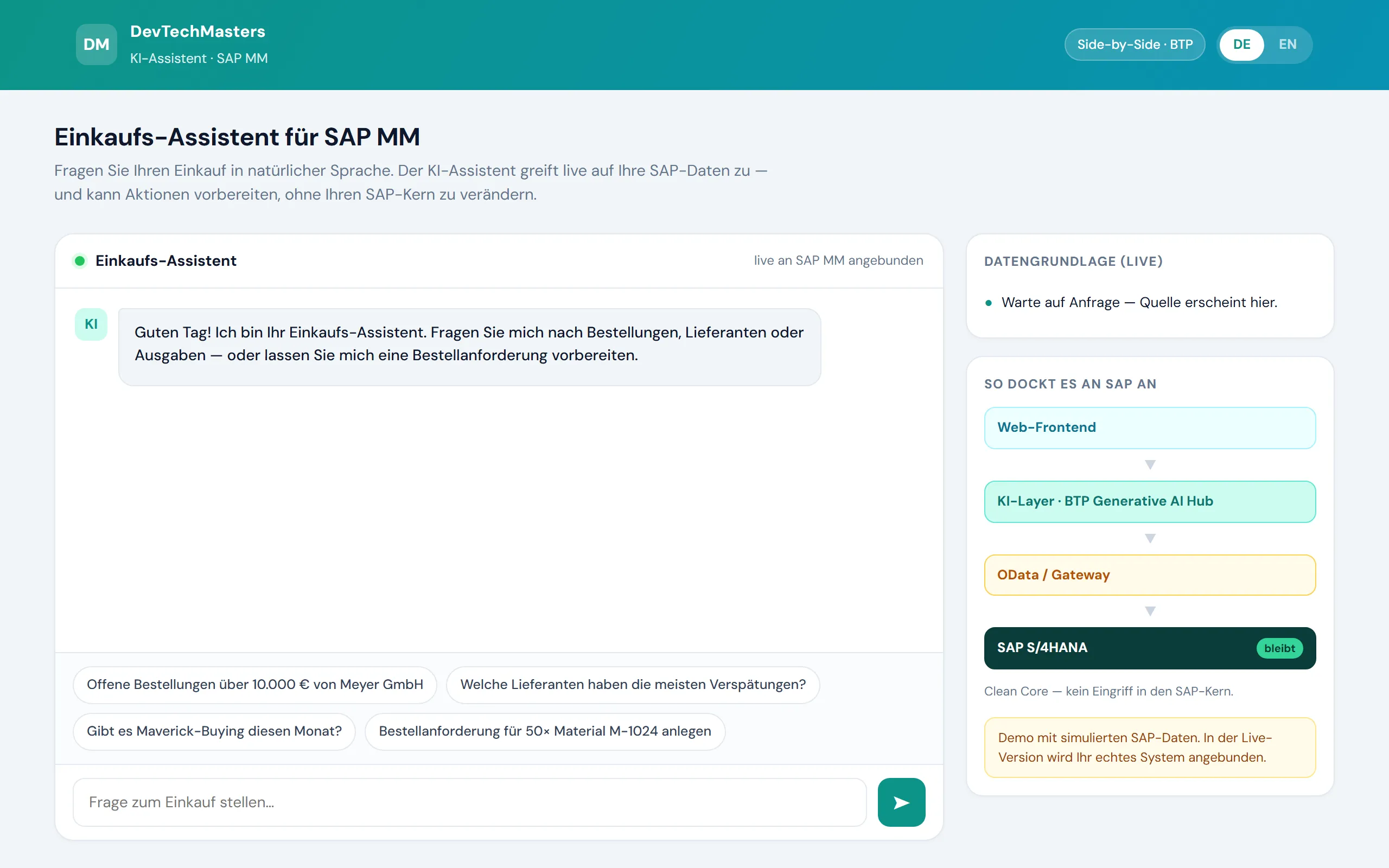Choose suggestion 'Gibt es Maverick-Buying diesen Monat?'
The width and height of the screenshot is (1389, 868).
[x=214, y=731]
